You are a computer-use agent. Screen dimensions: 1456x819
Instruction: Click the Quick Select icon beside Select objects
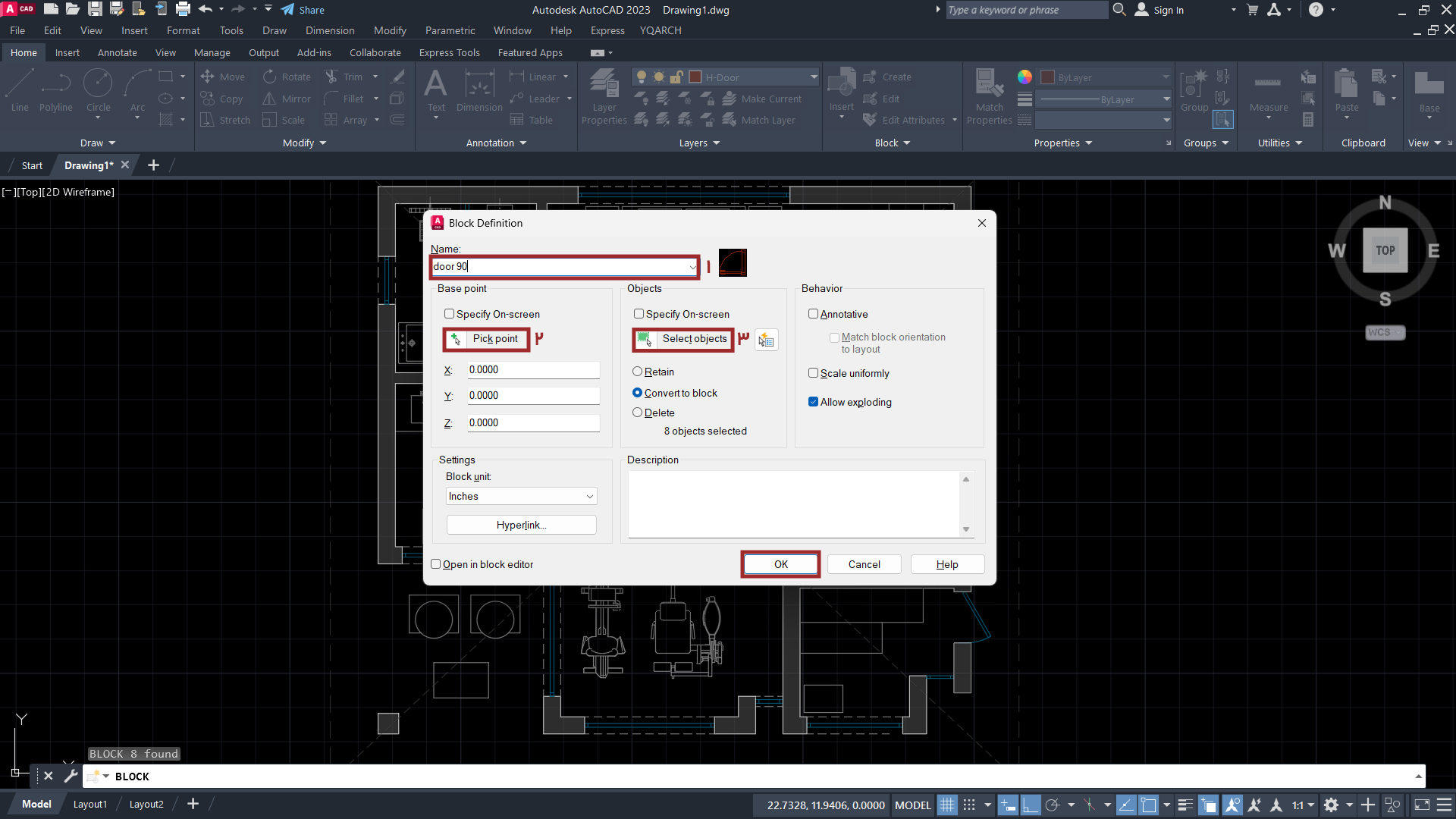tap(767, 340)
